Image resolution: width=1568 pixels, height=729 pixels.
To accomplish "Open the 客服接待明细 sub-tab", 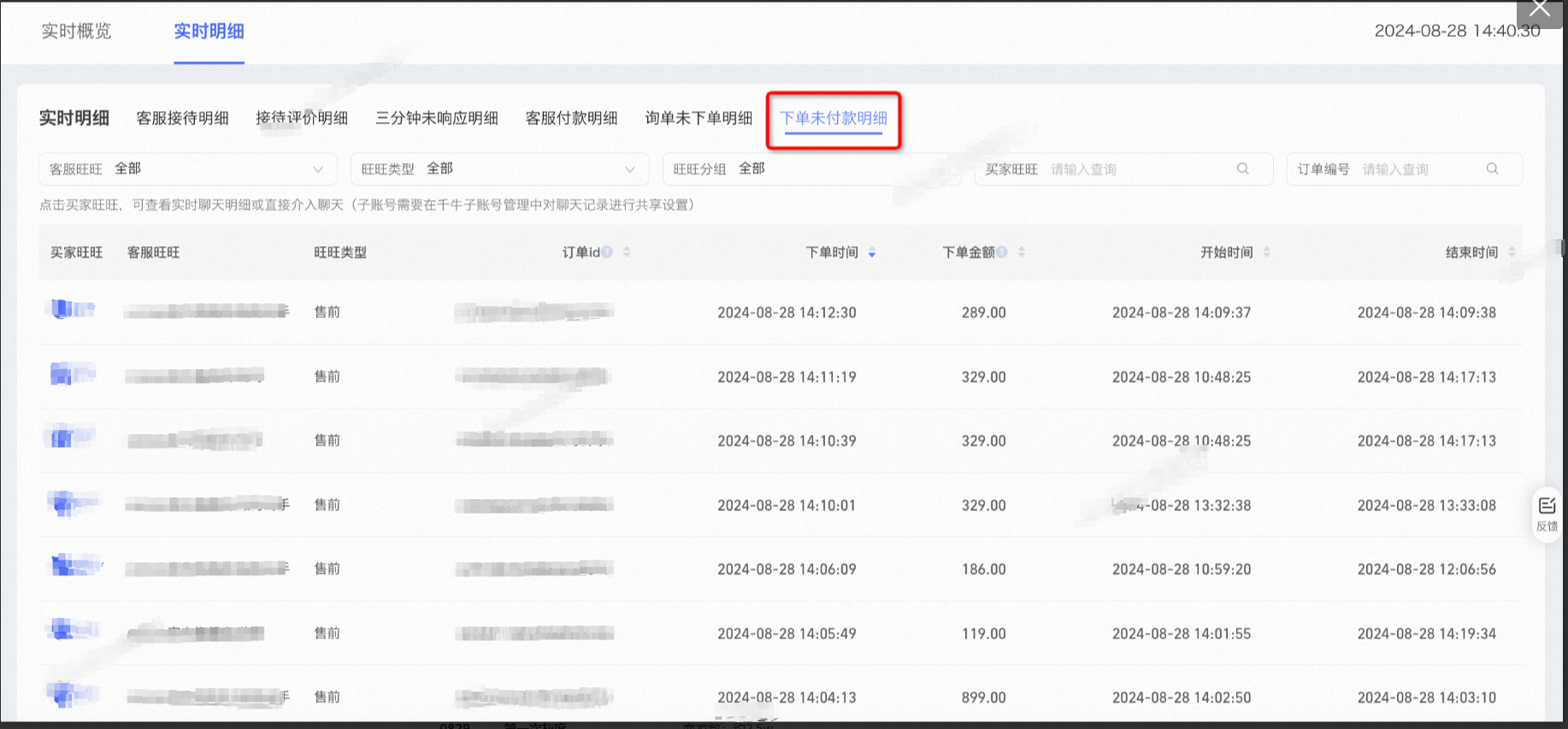I will click(x=182, y=118).
